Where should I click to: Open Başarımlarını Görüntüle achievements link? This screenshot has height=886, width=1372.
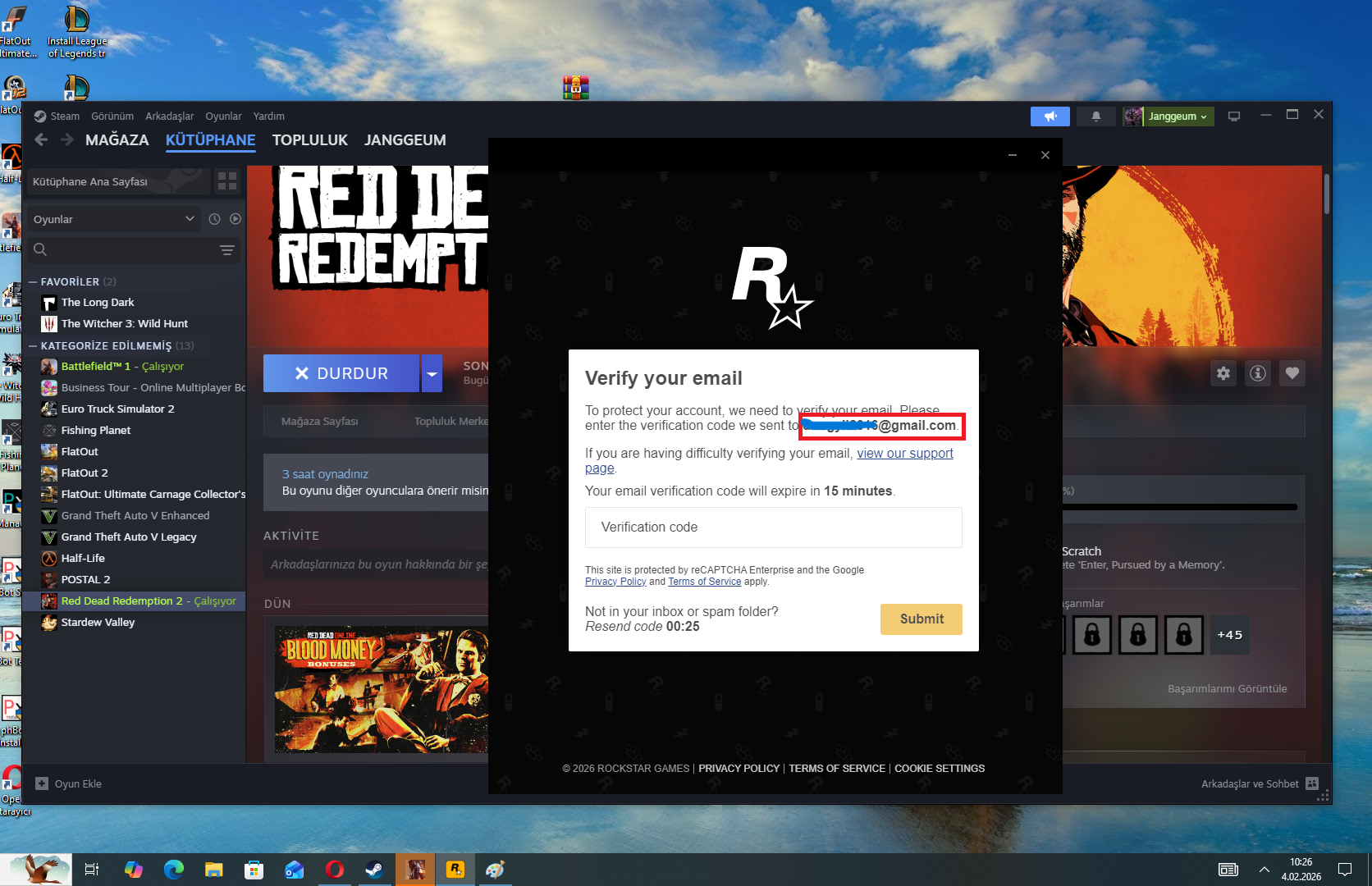coord(1228,689)
